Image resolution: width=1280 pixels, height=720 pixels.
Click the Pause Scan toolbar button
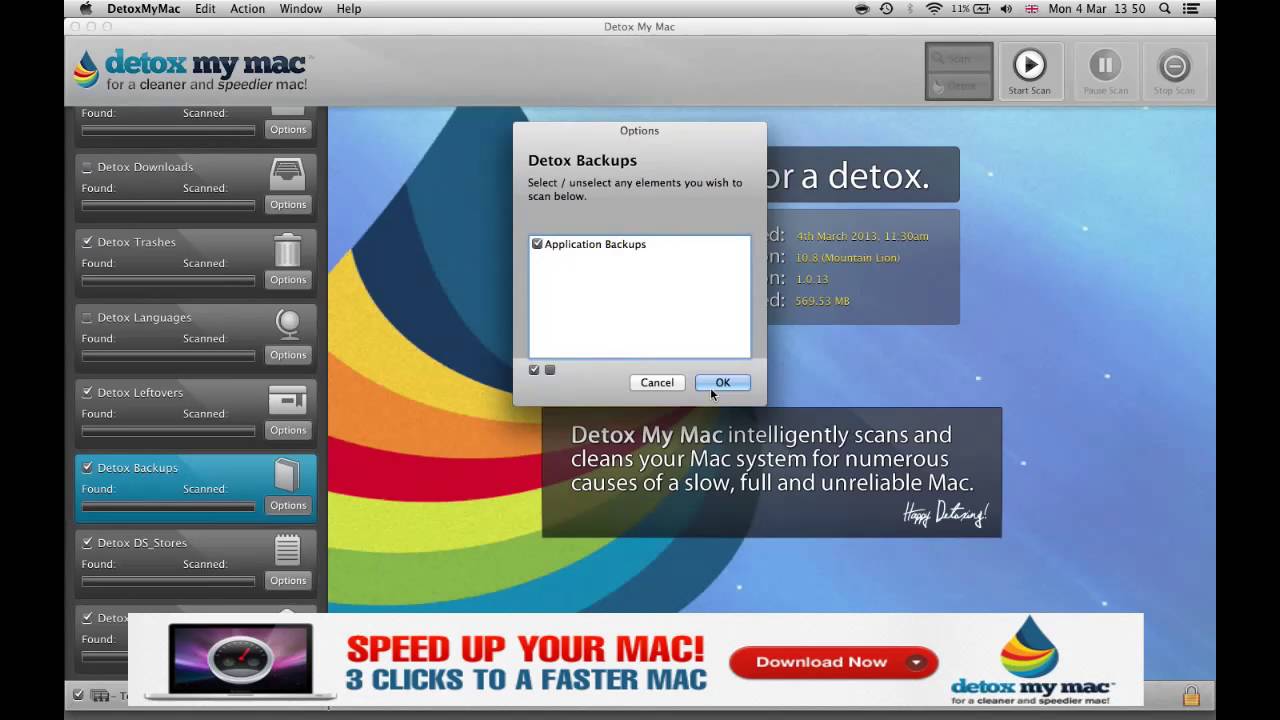click(1105, 71)
